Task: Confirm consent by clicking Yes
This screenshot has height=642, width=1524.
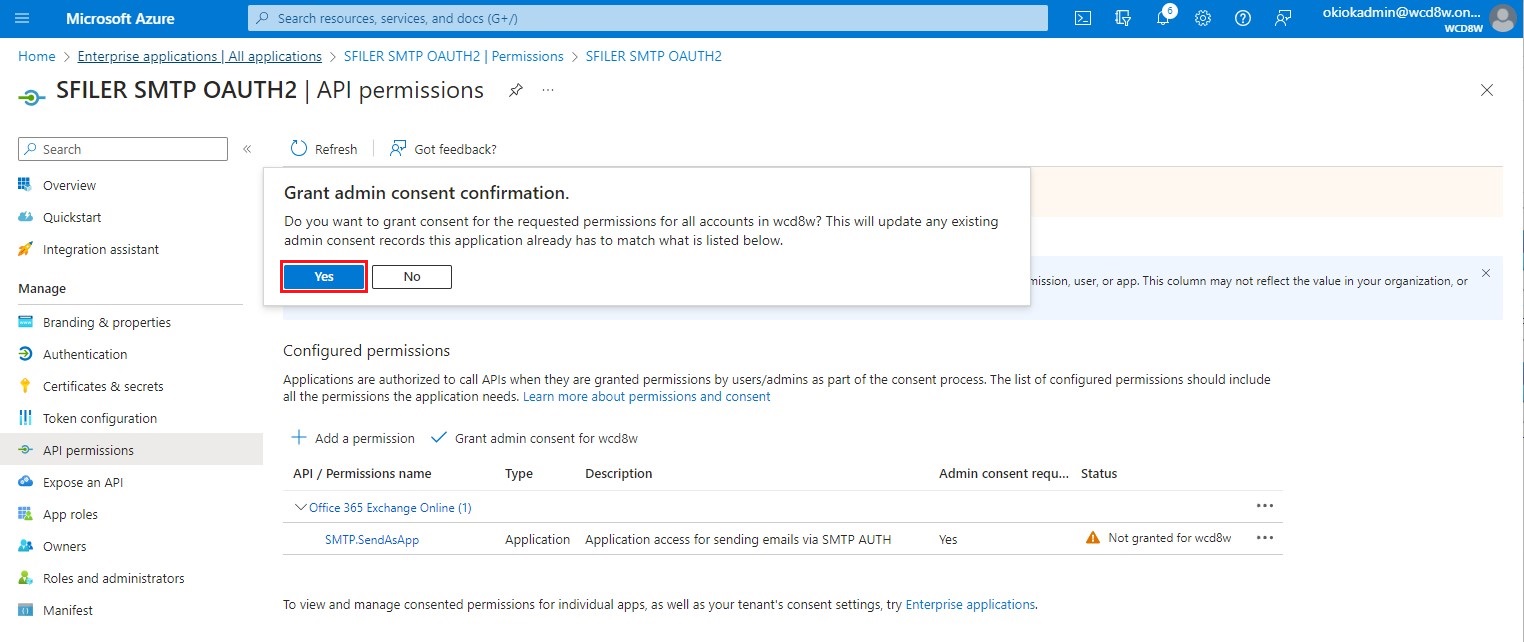Action: click(x=324, y=277)
